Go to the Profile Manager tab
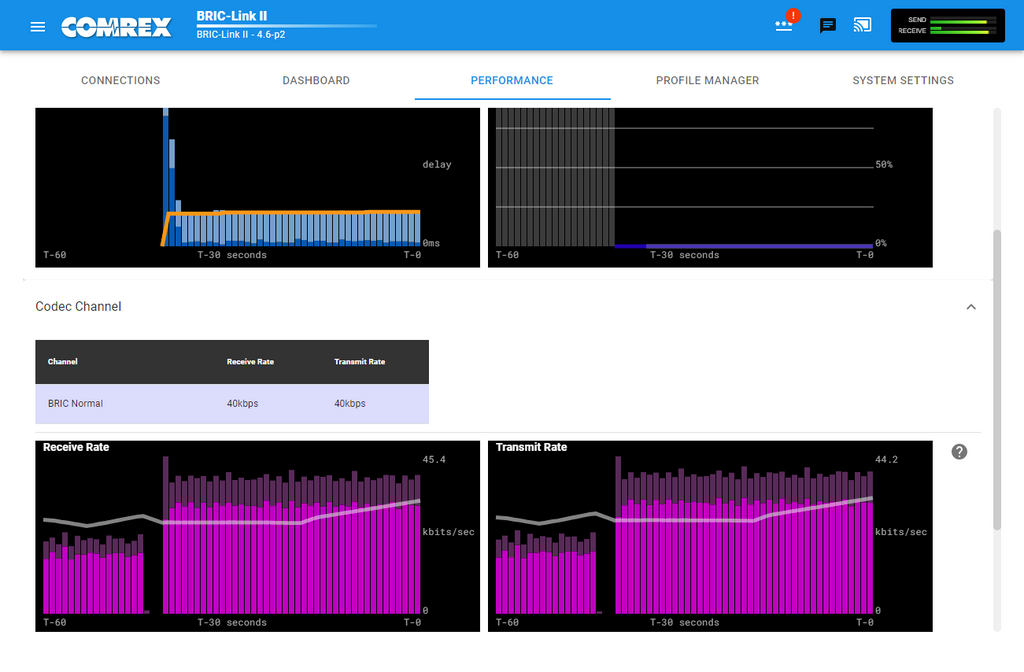This screenshot has height=672, width=1024. tap(707, 80)
